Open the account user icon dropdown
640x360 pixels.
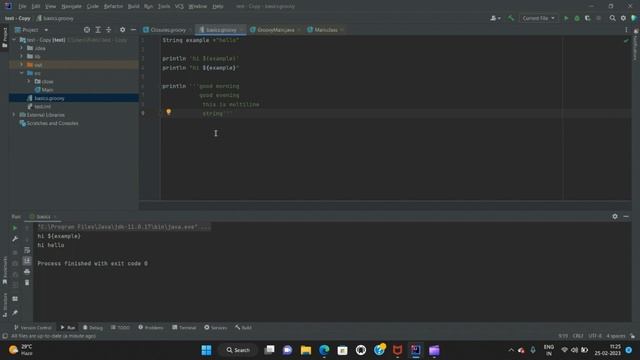tap(496, 18)
